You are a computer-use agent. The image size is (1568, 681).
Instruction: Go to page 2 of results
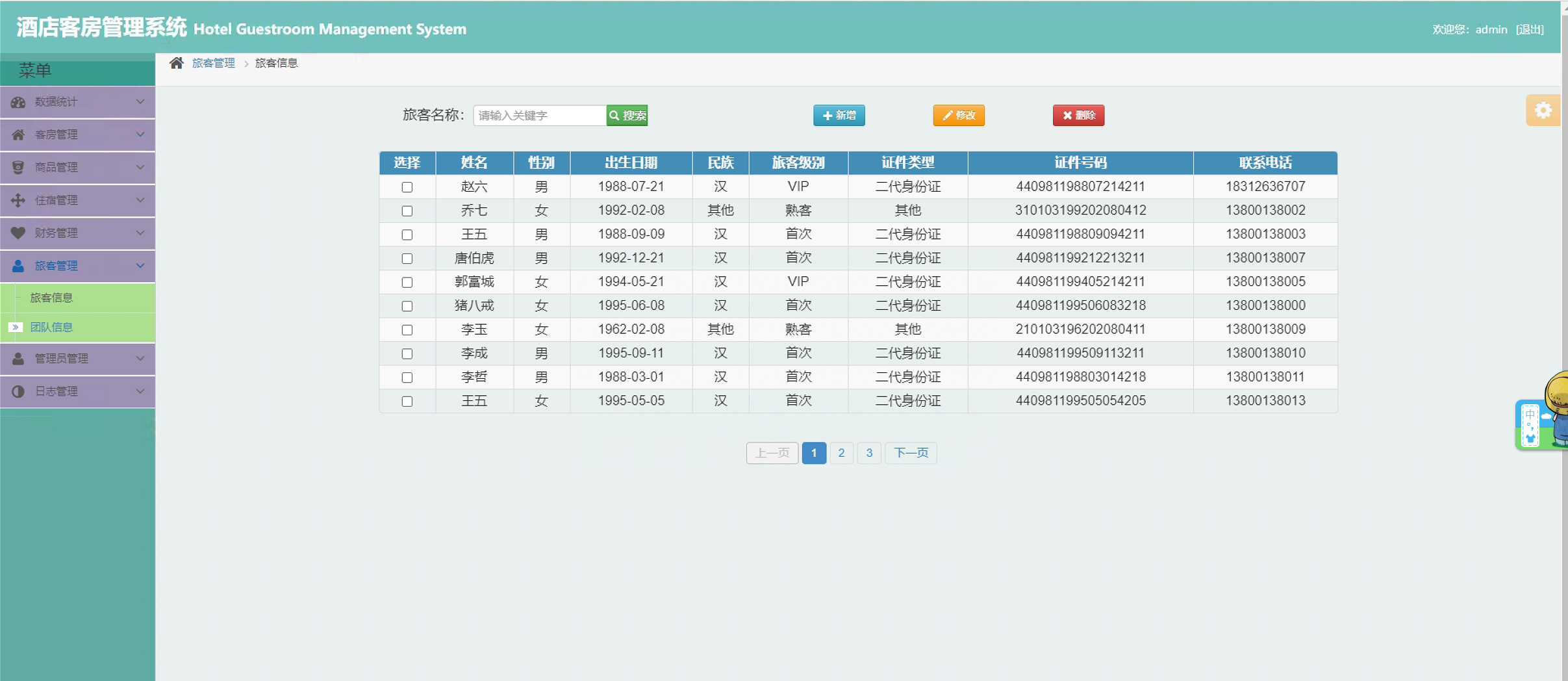841,453
